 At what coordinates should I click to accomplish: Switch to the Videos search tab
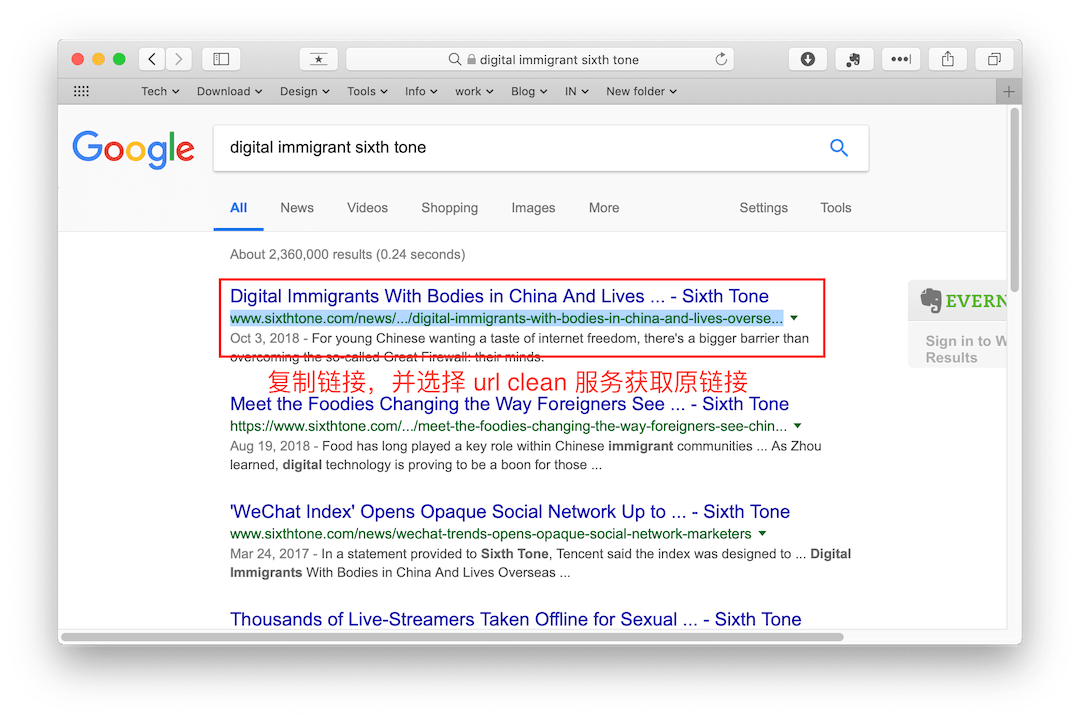point(367,208)
